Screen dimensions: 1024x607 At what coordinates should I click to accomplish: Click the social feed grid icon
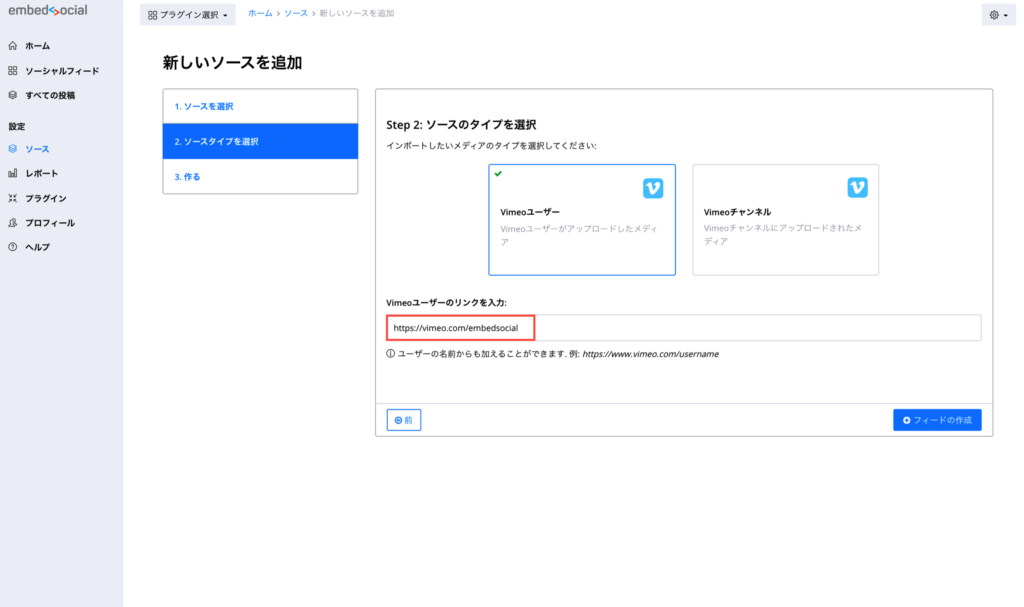tap(12, 71)
